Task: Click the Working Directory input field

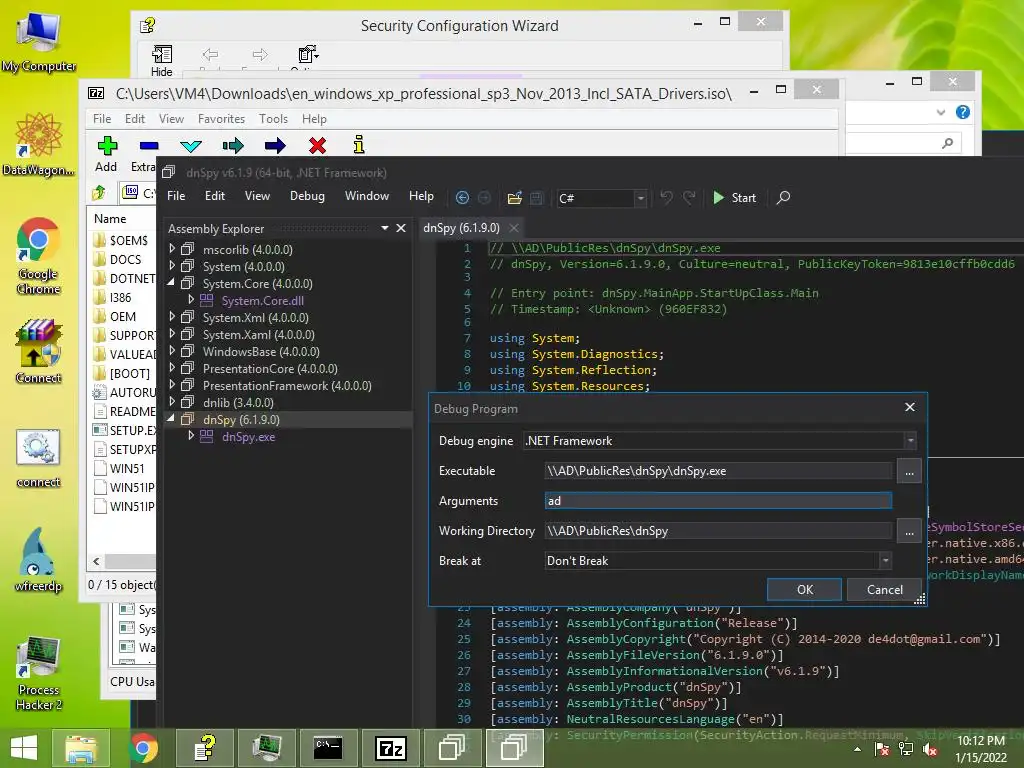Action: [718, 531]
